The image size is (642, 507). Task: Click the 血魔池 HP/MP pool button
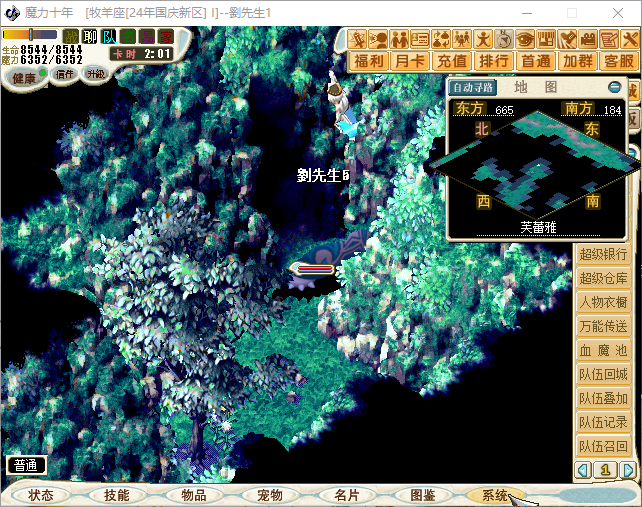[603, 350]
